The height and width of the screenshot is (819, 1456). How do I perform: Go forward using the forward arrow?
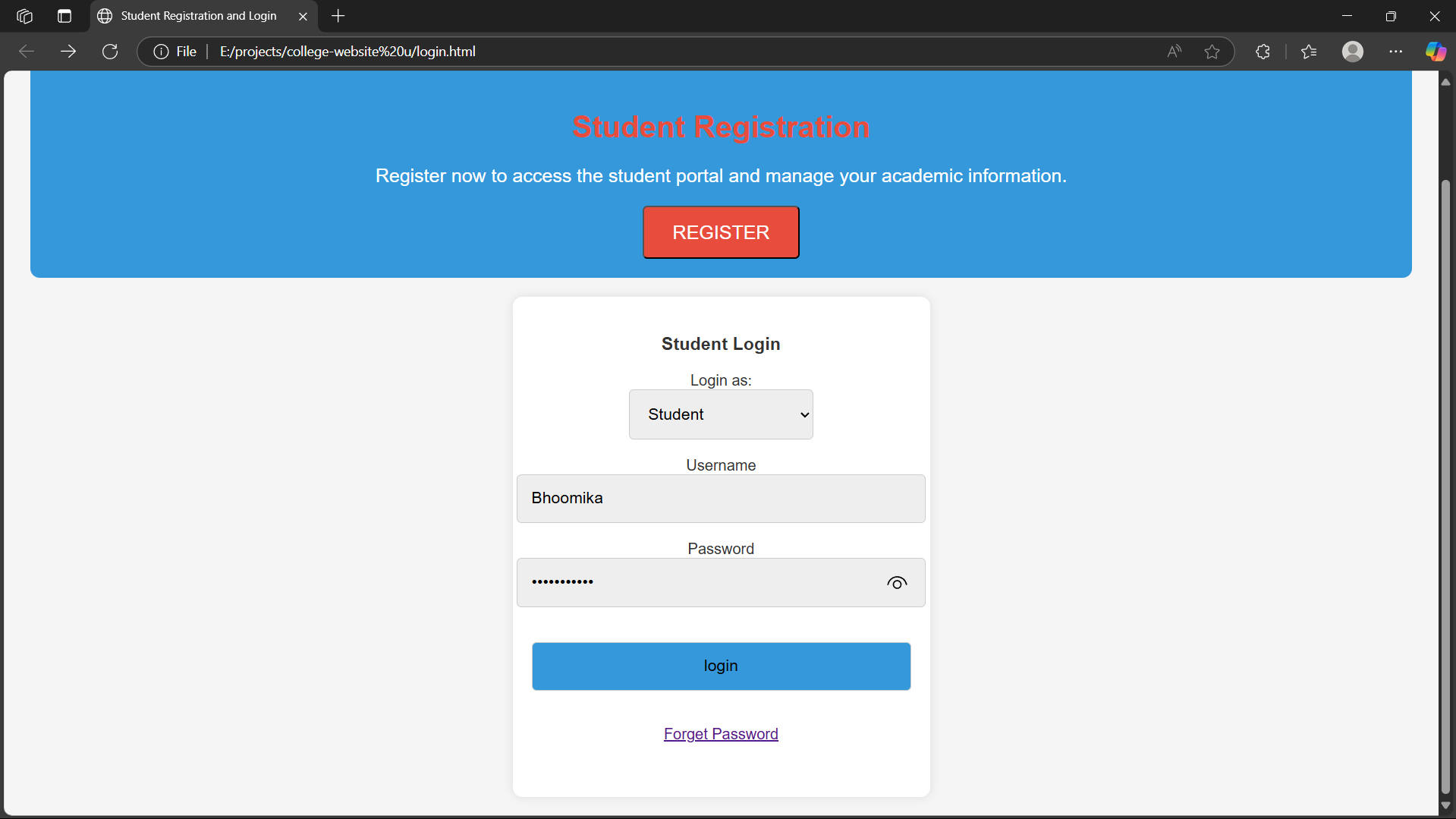tap(68, 52)
